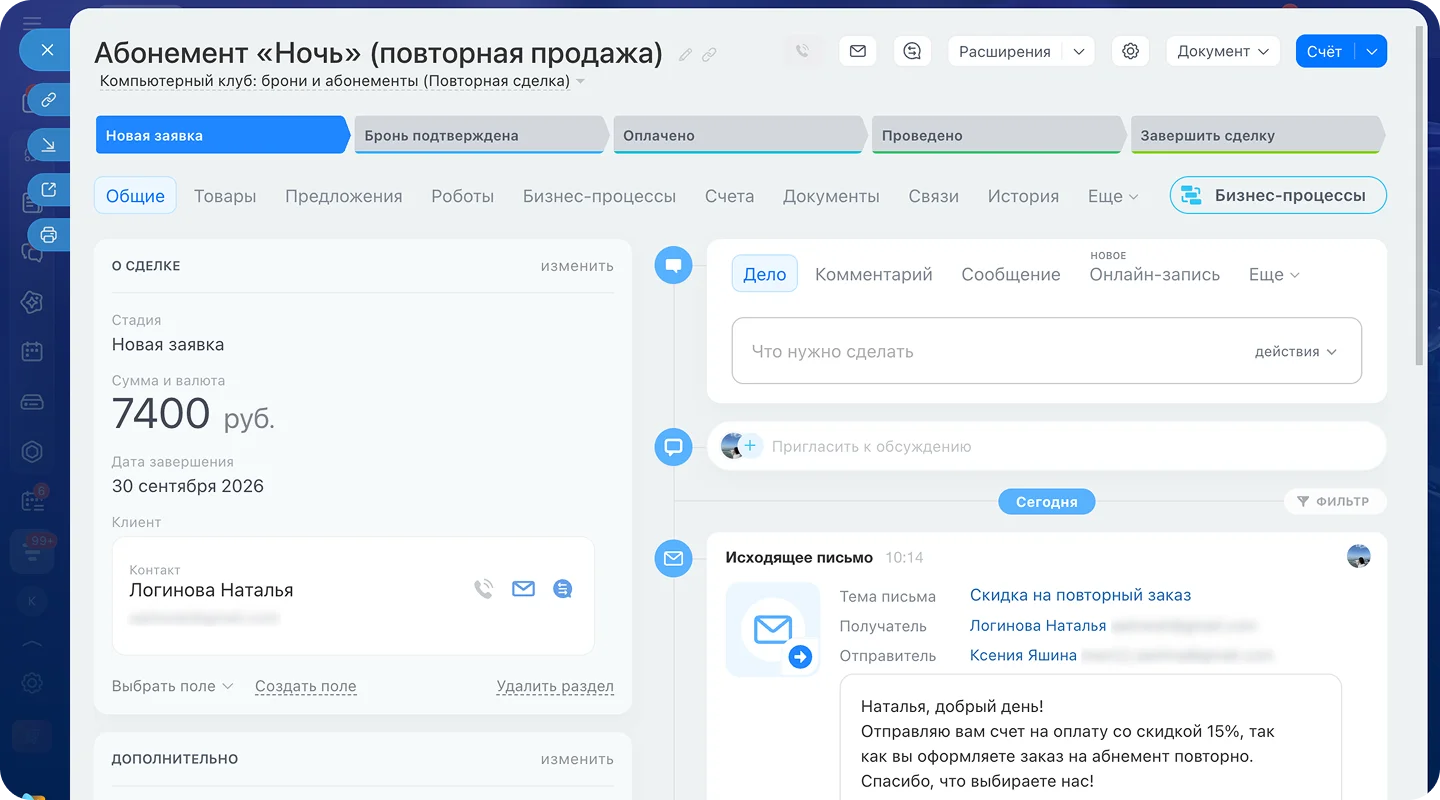Image resolution: width=1440 pixels, height=800 pixels.
Task: Email contact Логинова Наталья envelope icon
Action: pos(523,590)
